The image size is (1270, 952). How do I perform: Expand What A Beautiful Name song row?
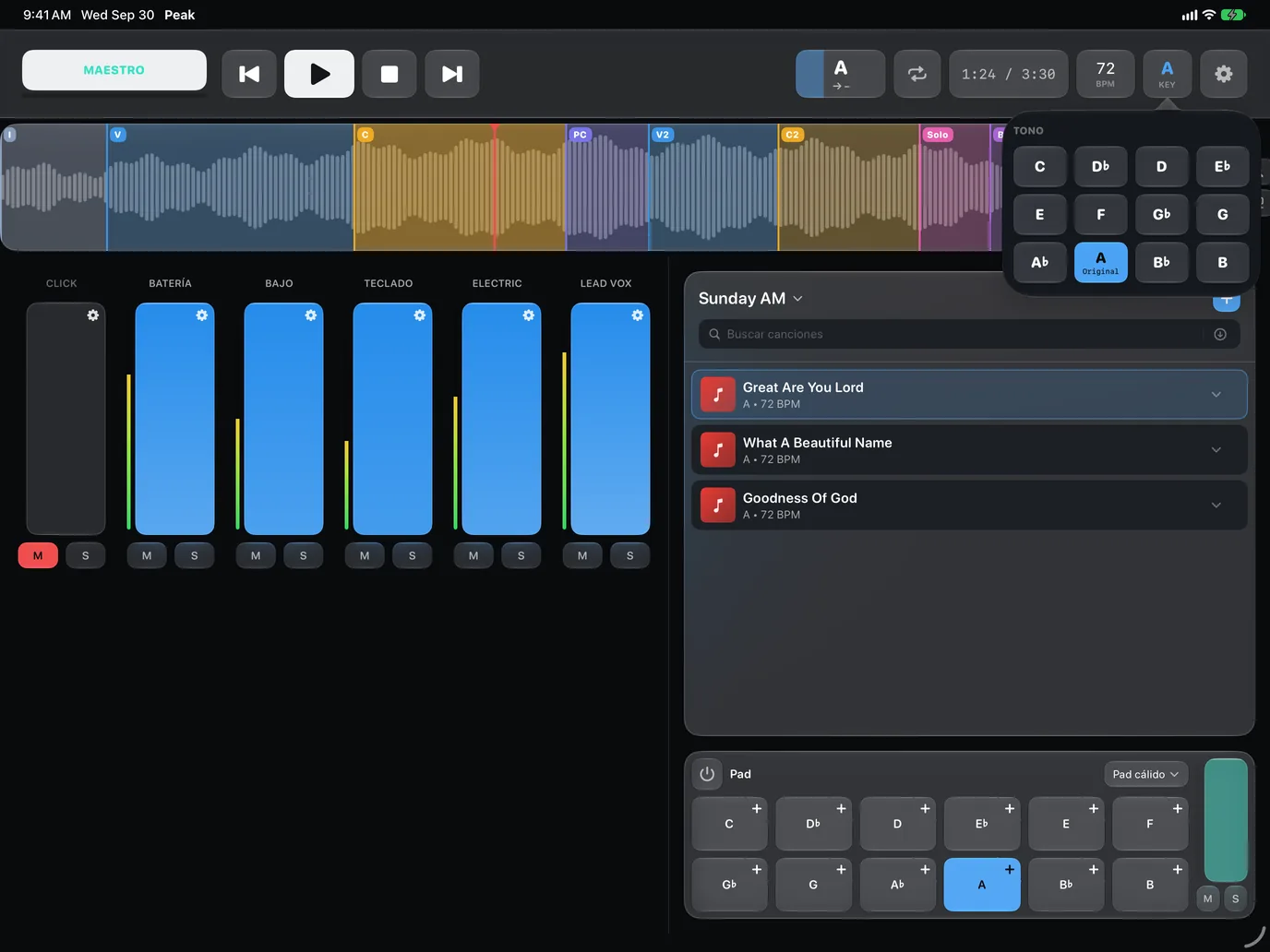pyautogui.click(x=1216, y=450)
